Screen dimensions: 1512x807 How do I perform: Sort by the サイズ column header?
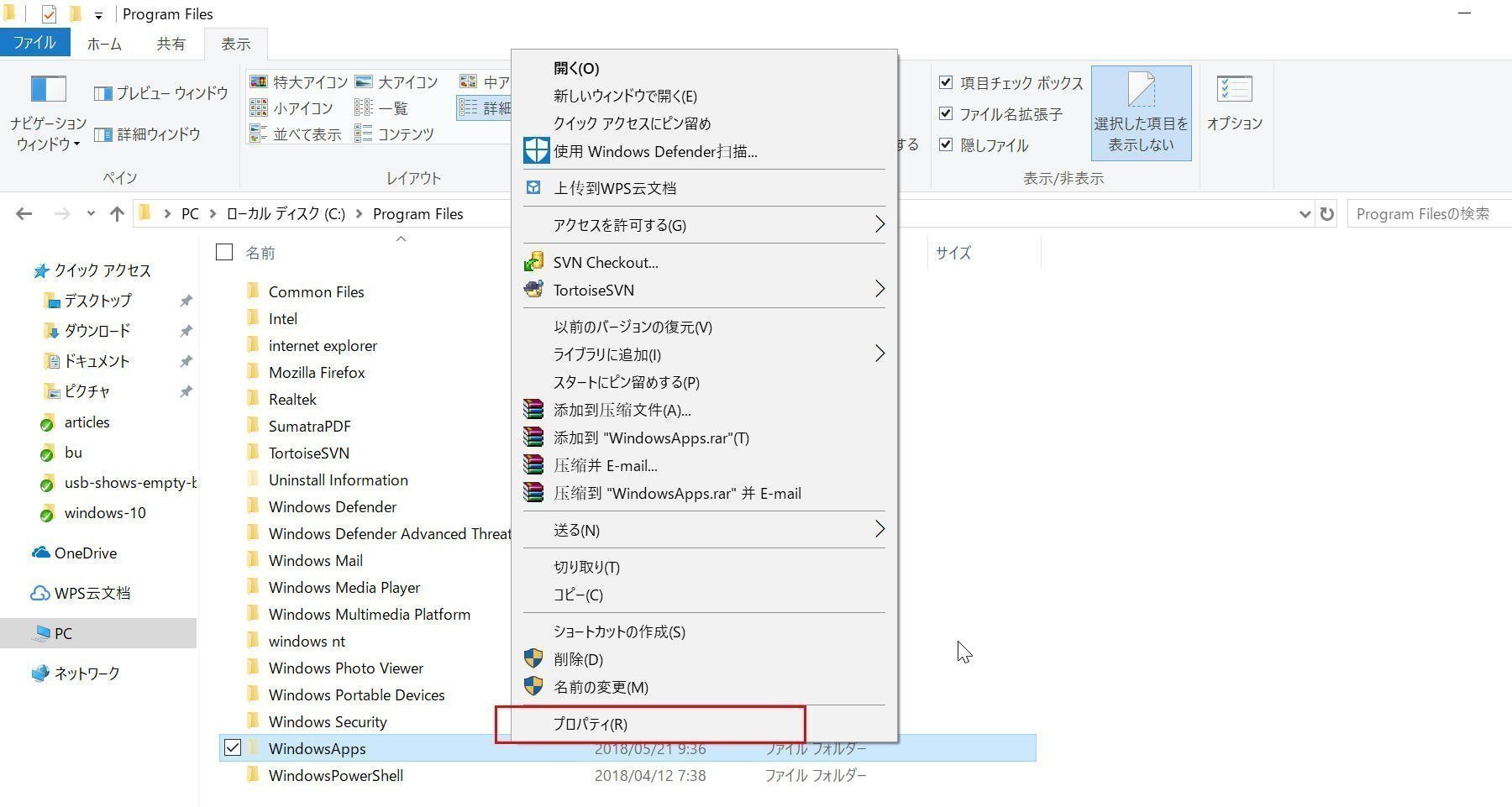point(953,253)
